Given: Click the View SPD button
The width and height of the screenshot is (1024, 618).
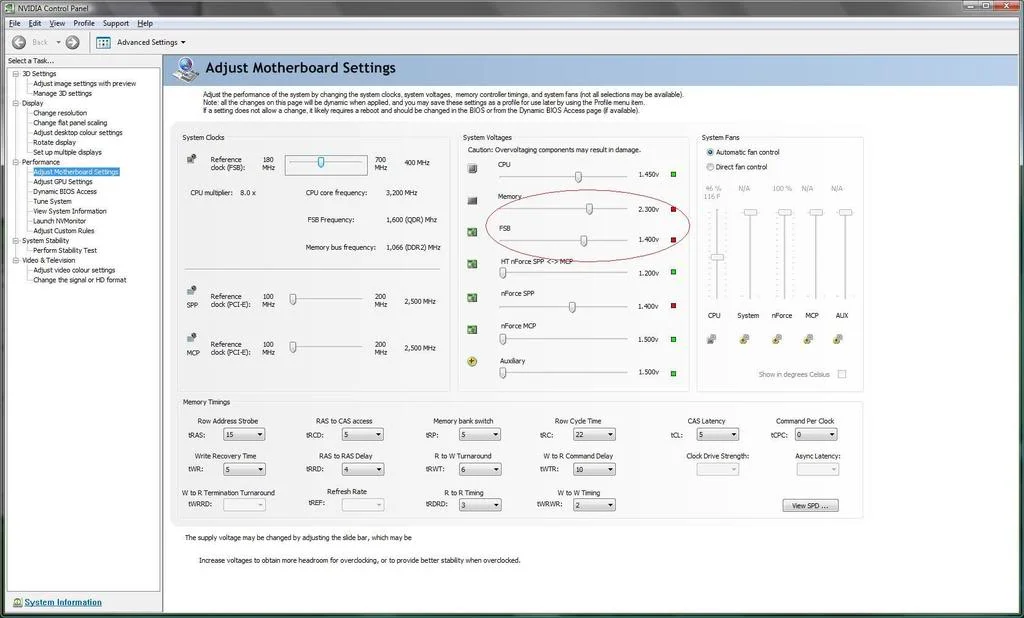Looking at the screenshot, I should (x=810, y=506).
